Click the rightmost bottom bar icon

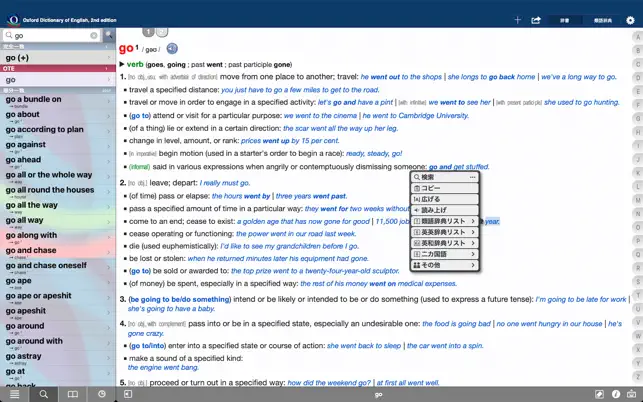pyautogui.click(x=632, y=394)
